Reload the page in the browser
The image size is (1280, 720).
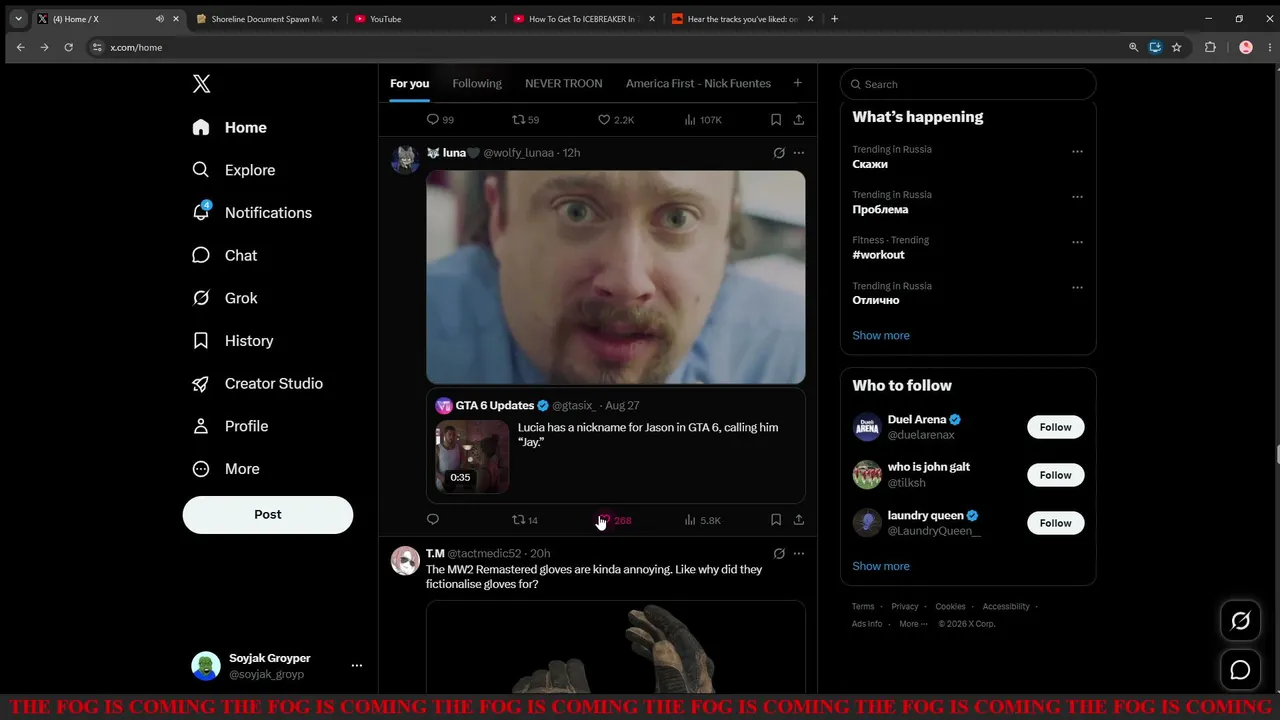coord(68,47)
